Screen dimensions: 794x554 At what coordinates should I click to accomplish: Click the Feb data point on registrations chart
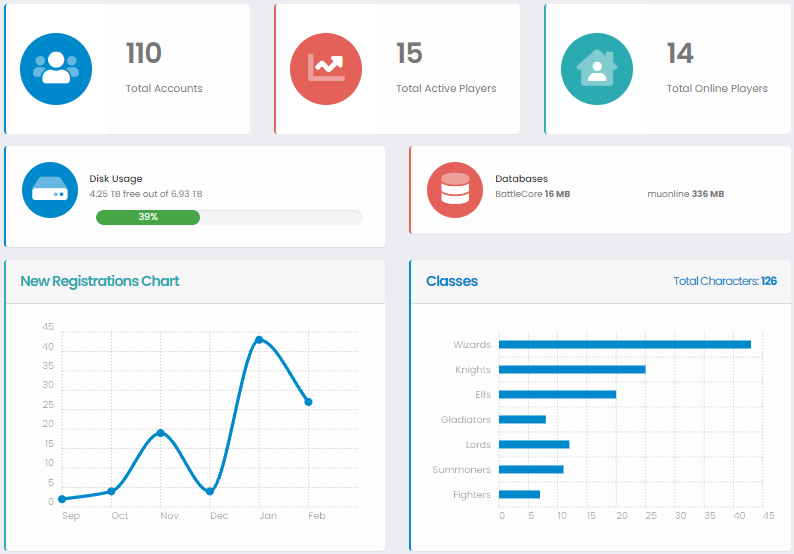tap(308, 402)
